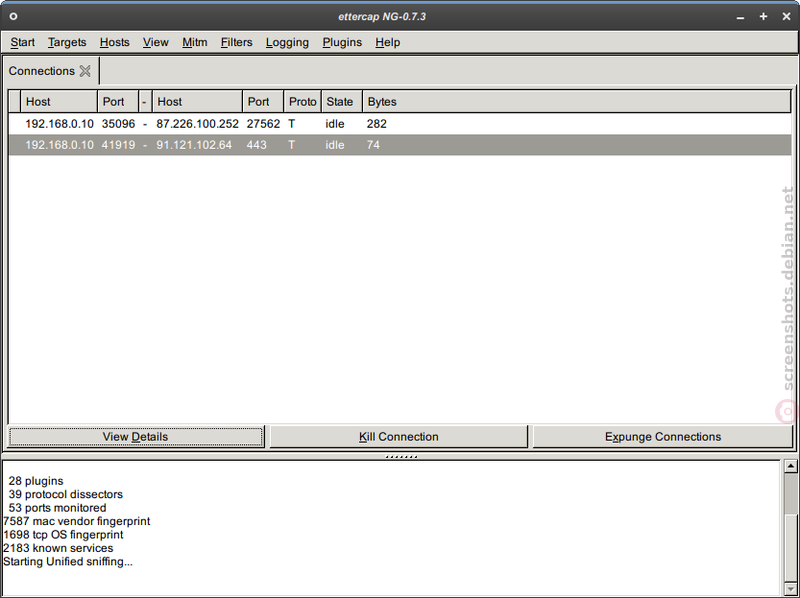
Task: Click the log line '39 protocol dissectors'
Action: (x=65, y=494)
